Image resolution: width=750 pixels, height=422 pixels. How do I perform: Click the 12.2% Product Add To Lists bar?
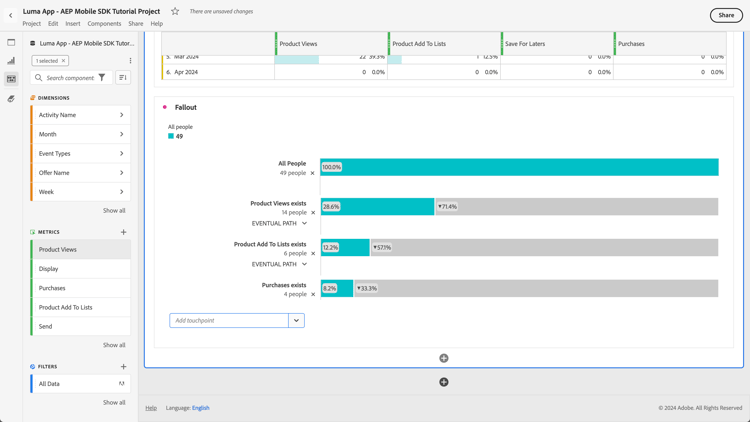click(x=345, y=247)
